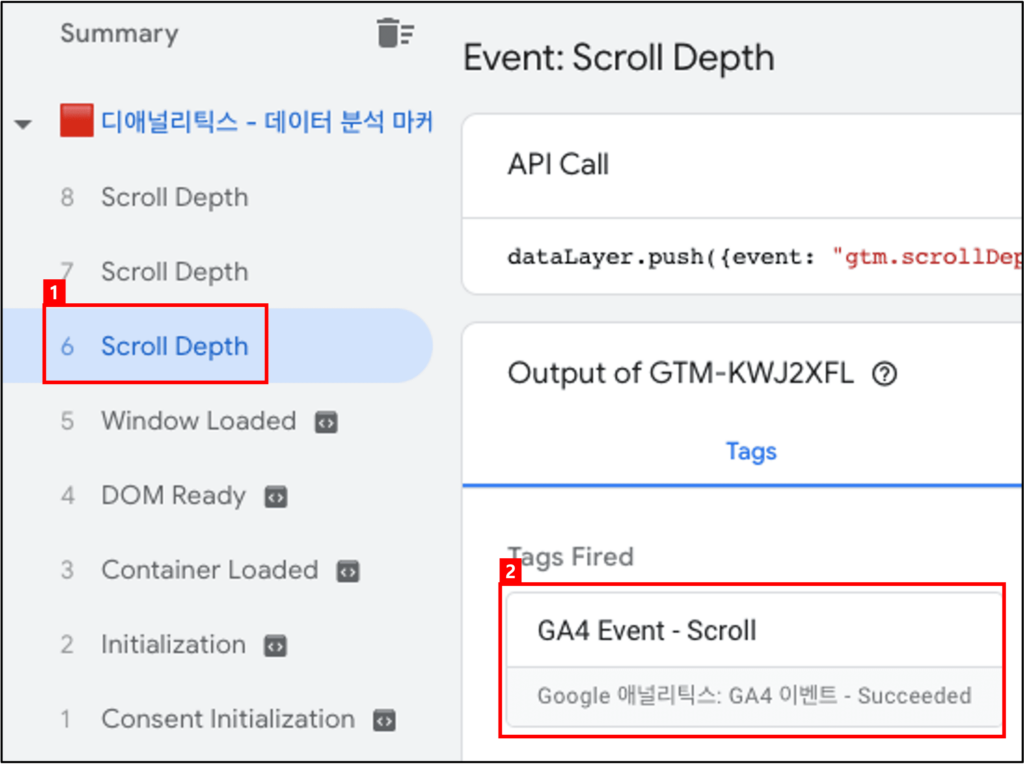Open help icon next to GTM-KWJ2XFL
Viewport: 1024px width, 764px height.
tap(885, 374)
